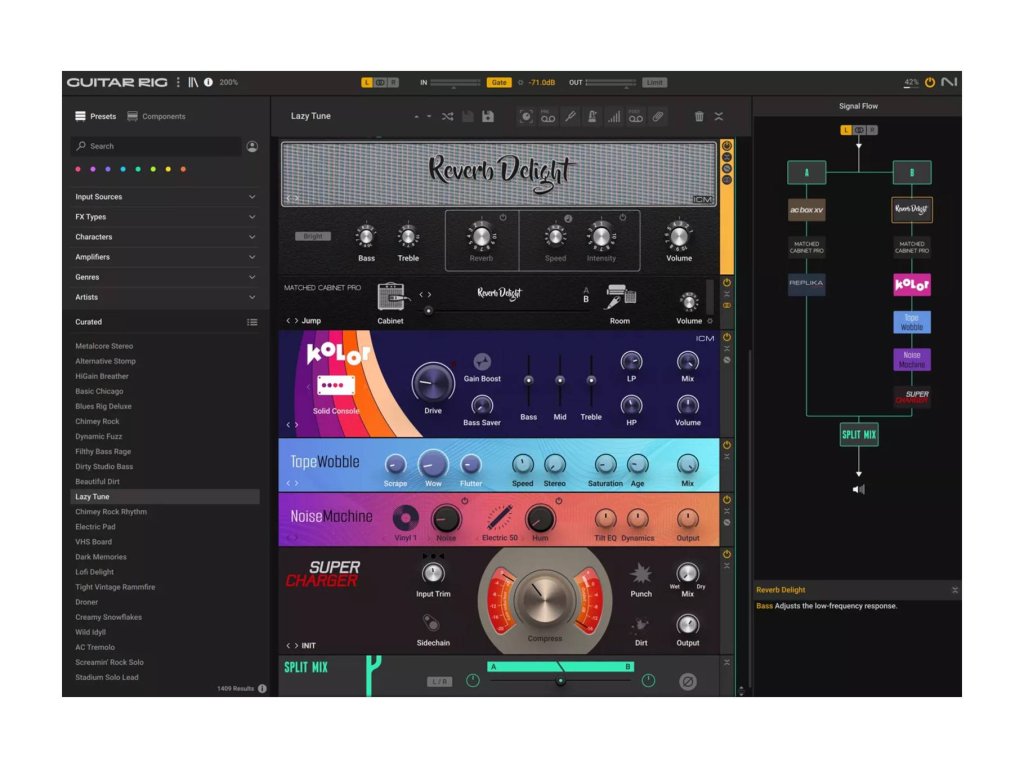
Task: Select Lazy Tune preset
Action: pos(165,497)
